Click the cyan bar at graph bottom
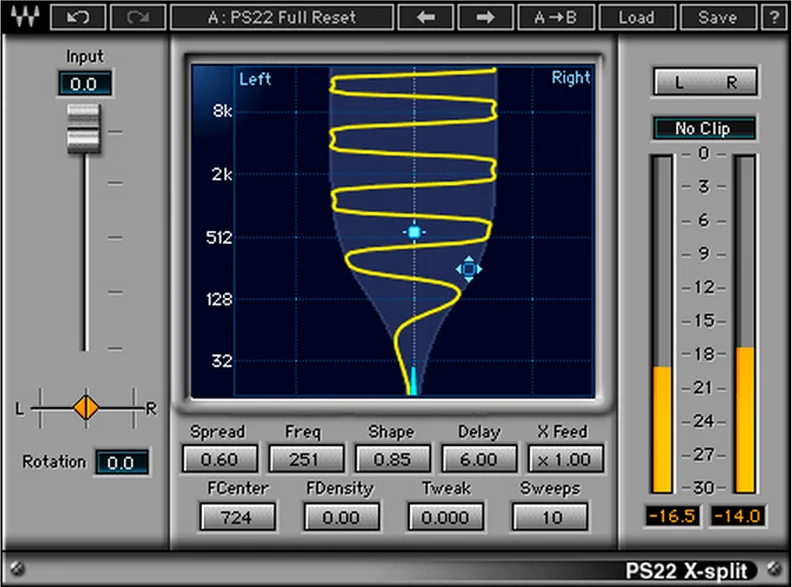This screenshot has width=792, height=587. point(413,381)
